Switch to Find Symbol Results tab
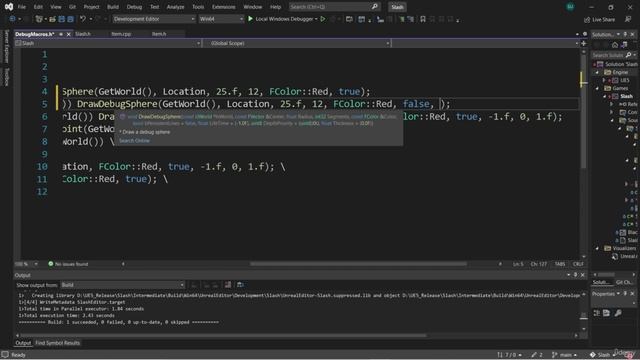Image resolution: width=640 pixels, height=360 pixels. coord(58,343)
